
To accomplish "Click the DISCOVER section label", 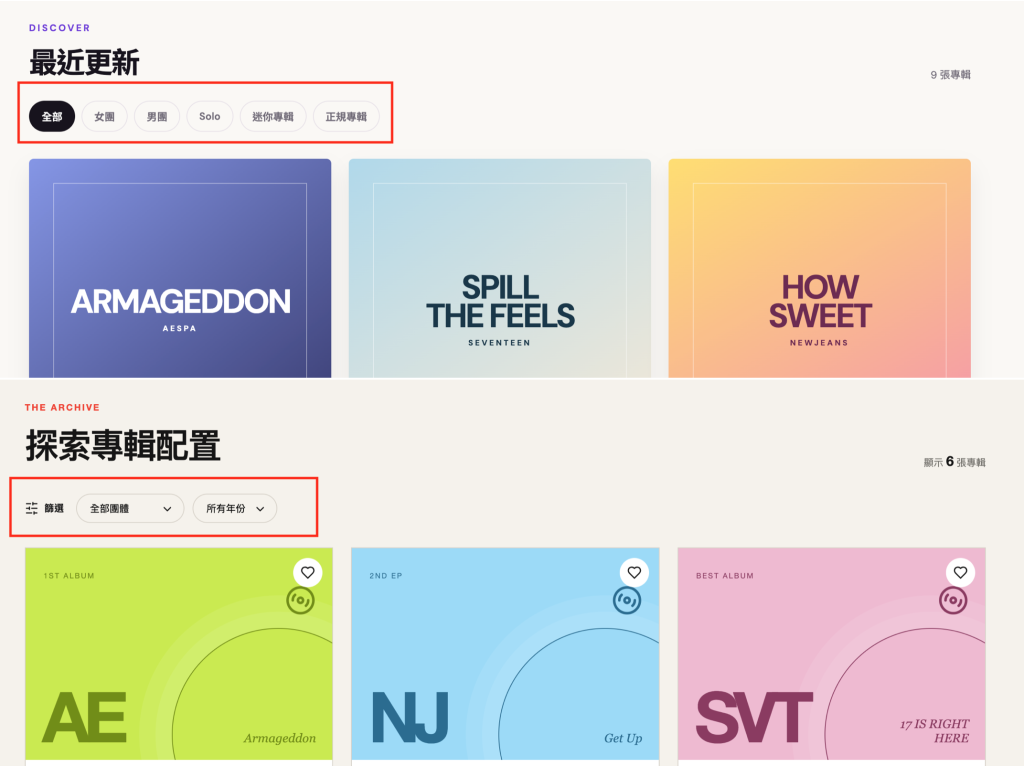I will click(x=59, y=28).
